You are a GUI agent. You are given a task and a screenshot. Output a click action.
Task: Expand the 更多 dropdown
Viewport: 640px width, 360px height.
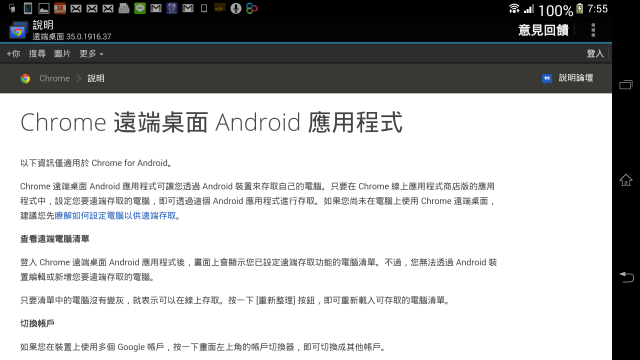(91, 53)
